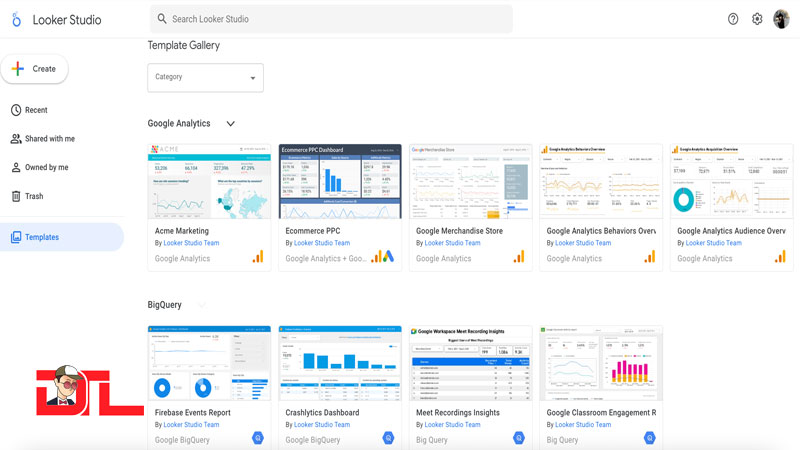Click BigQuery icon on Crashlytics Dashboard card

(389, 438)
